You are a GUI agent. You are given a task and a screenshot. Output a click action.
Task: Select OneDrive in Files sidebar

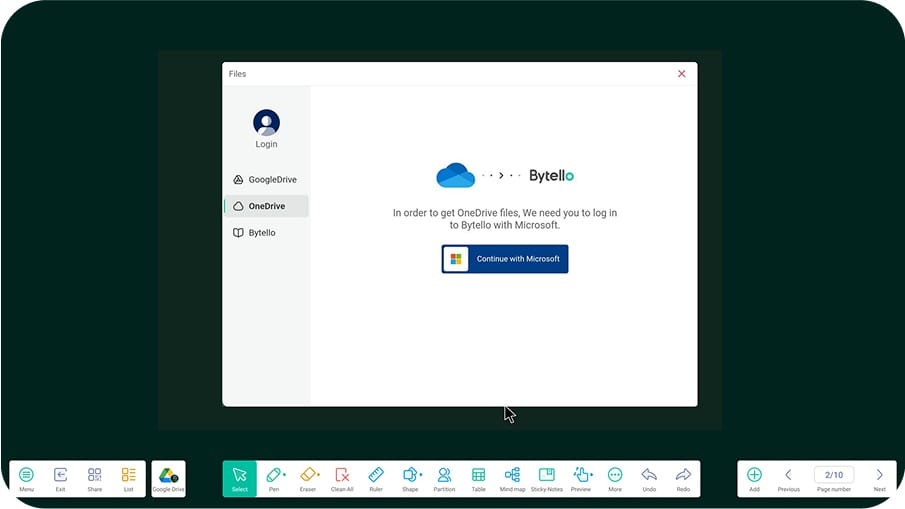266,206
